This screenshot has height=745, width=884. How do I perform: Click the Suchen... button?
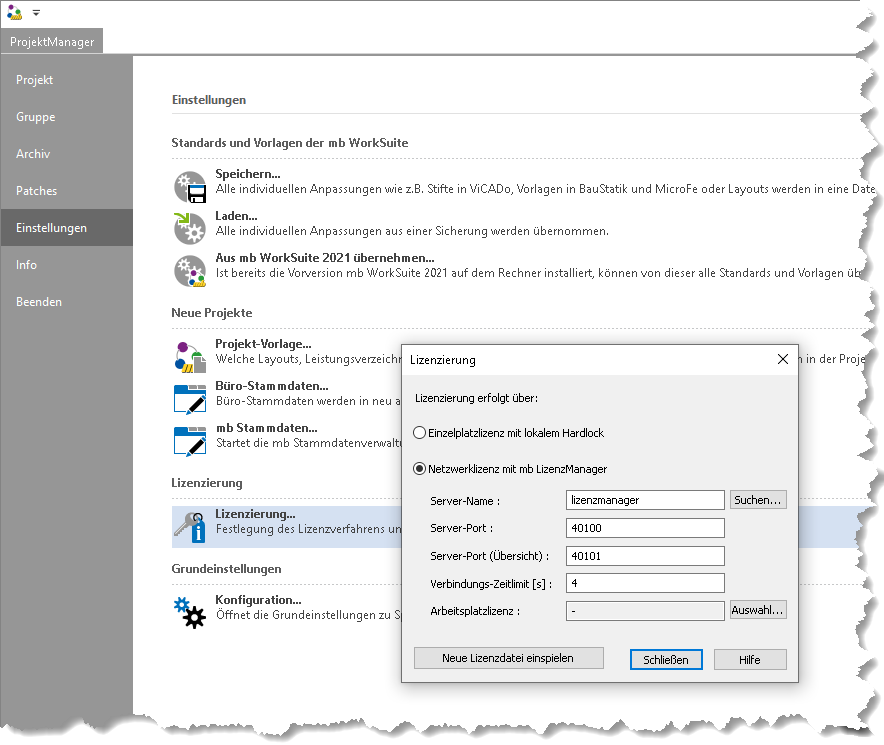(x=758, y=500)
